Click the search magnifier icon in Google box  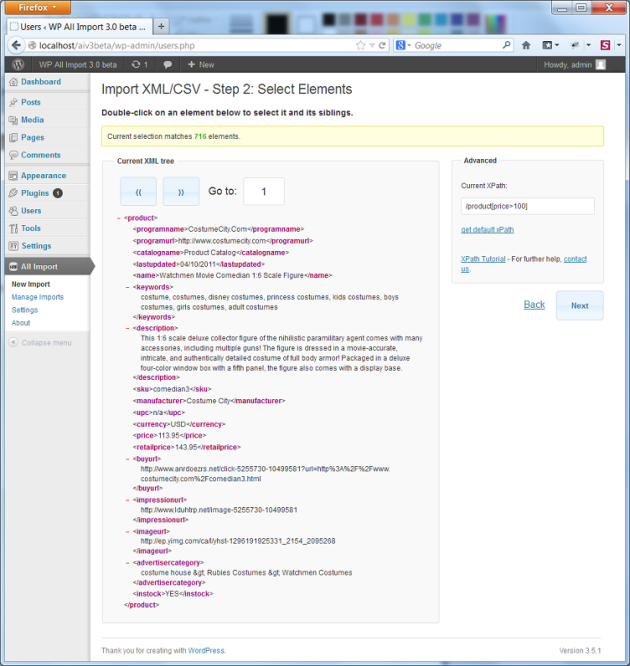pos(506,45)
